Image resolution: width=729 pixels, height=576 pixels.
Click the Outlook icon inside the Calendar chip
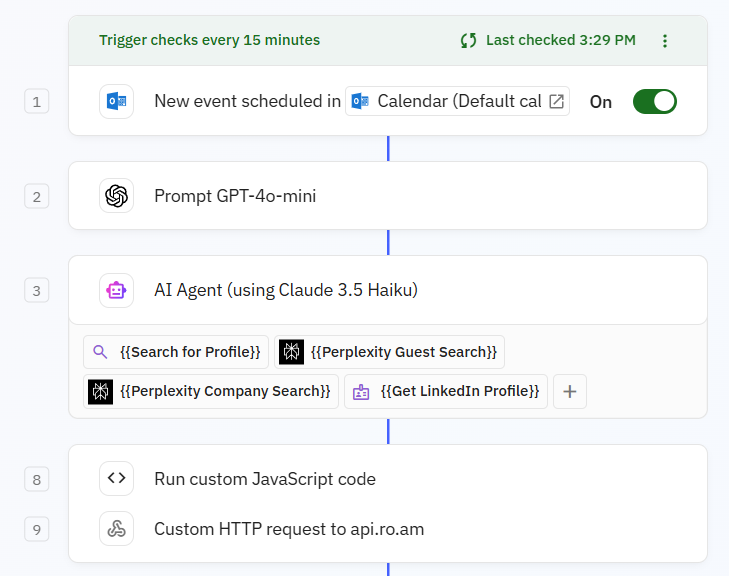[360, 101]
